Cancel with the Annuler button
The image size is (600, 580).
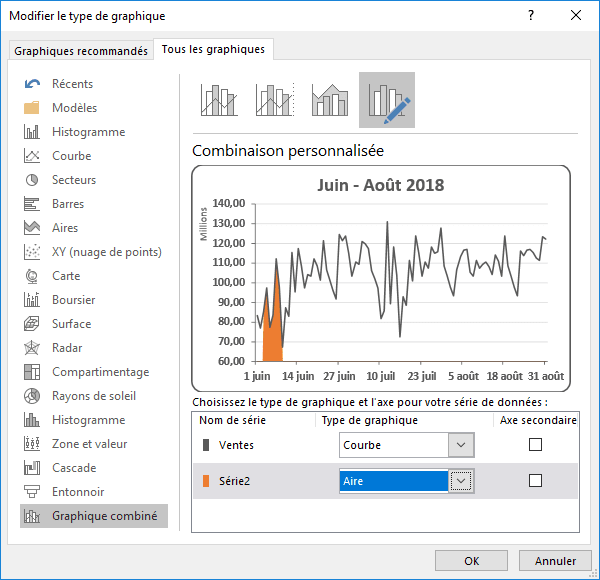point(555,561)
